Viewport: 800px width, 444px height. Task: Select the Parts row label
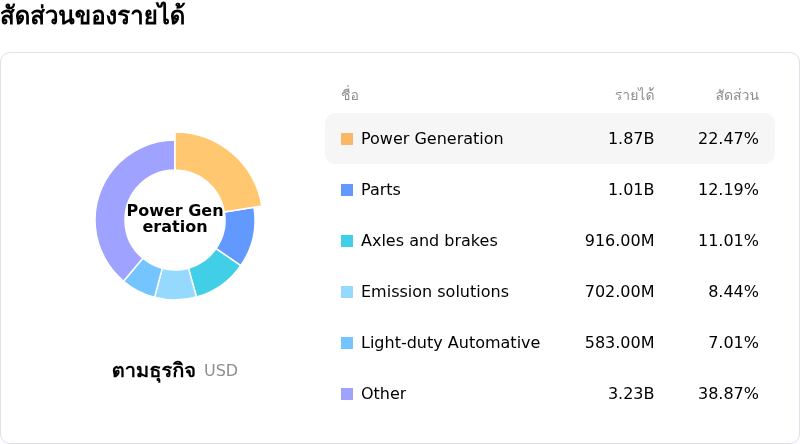380,190
